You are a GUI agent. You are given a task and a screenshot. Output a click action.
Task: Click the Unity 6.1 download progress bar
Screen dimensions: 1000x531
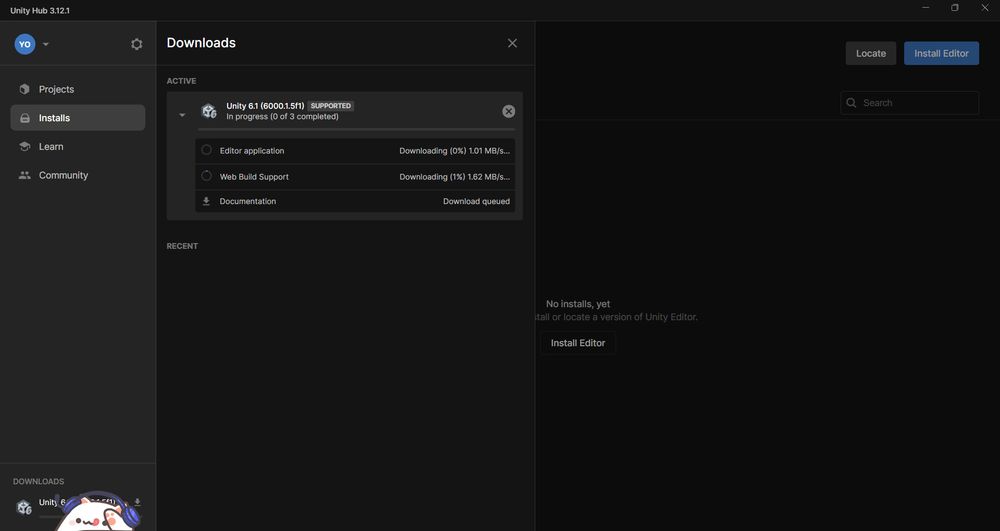pos(356,129)
